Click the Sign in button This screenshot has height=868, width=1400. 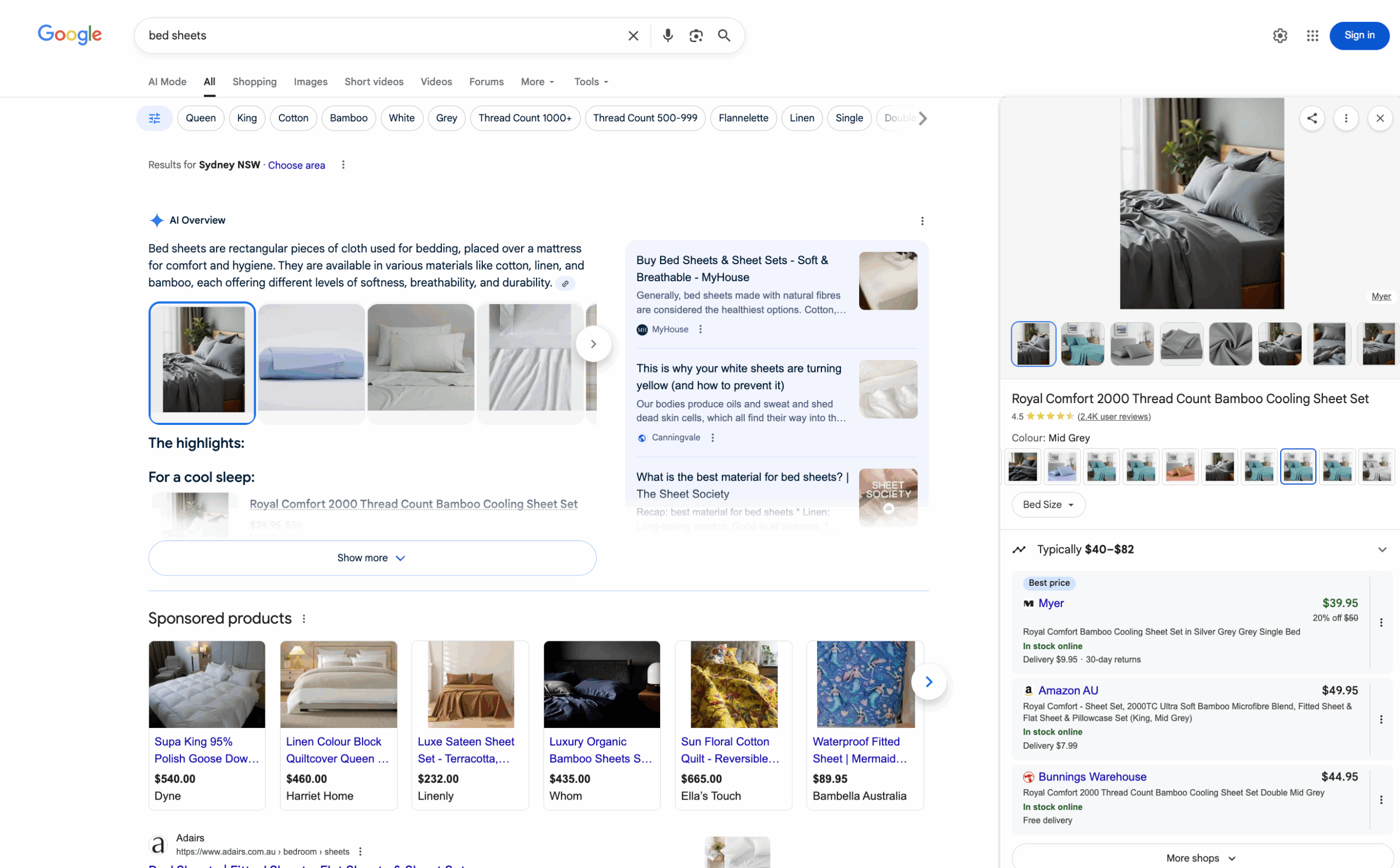(x=1359, y=35)
